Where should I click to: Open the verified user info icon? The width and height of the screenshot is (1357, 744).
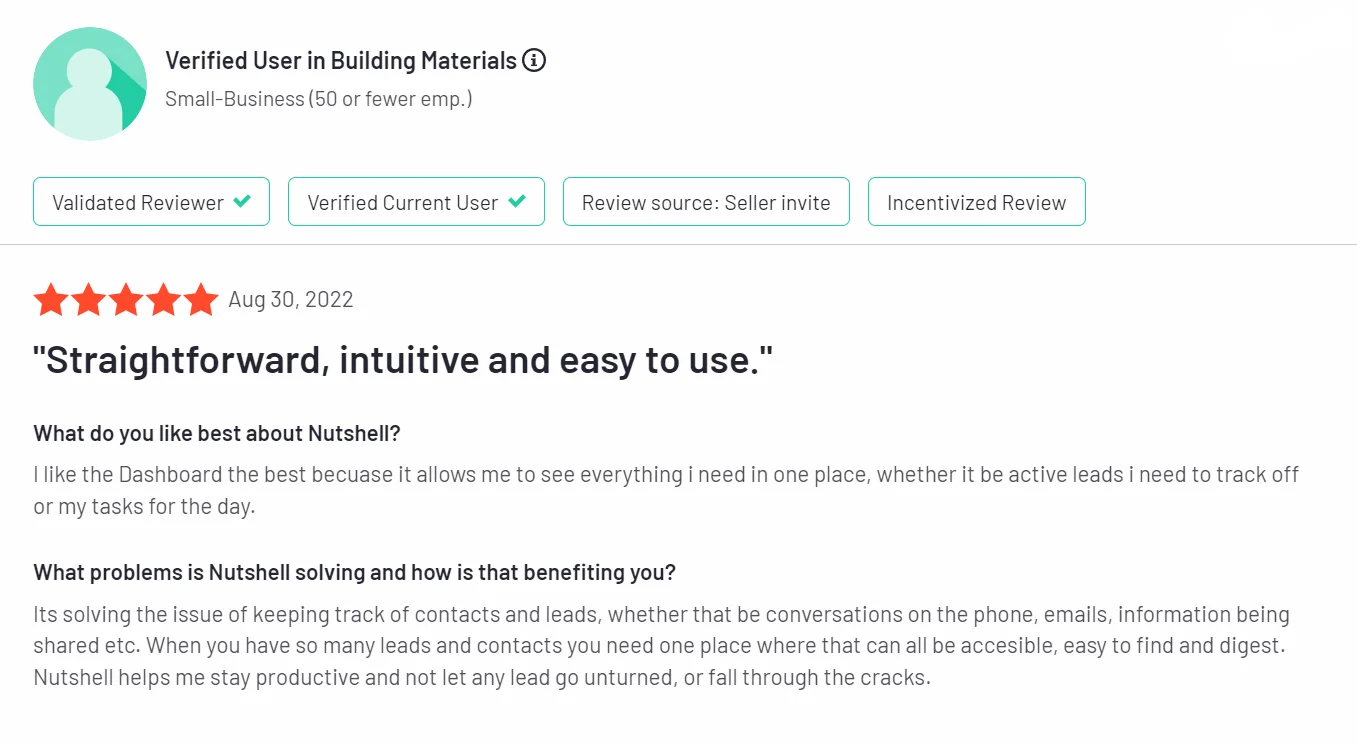535,61
